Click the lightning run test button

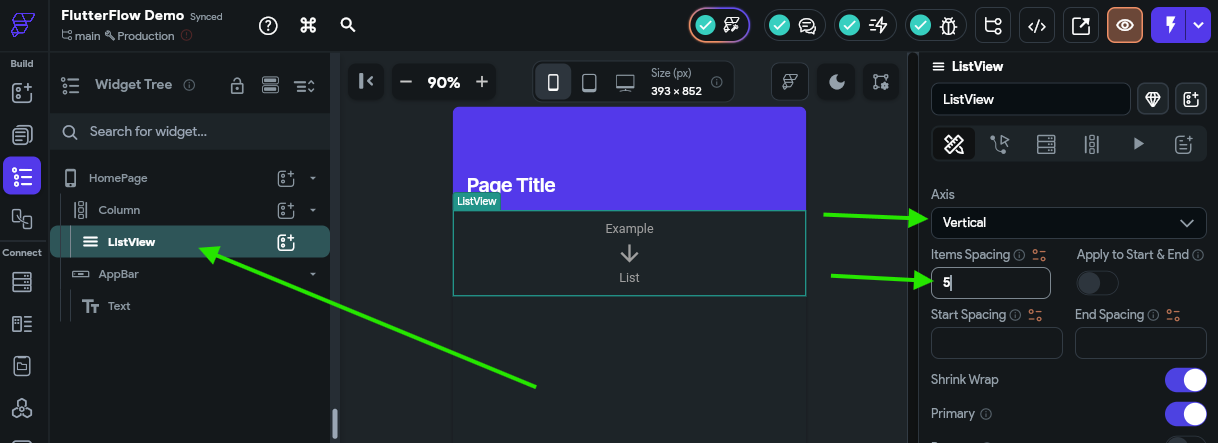pyautogui.click(x=1168, y=26)
